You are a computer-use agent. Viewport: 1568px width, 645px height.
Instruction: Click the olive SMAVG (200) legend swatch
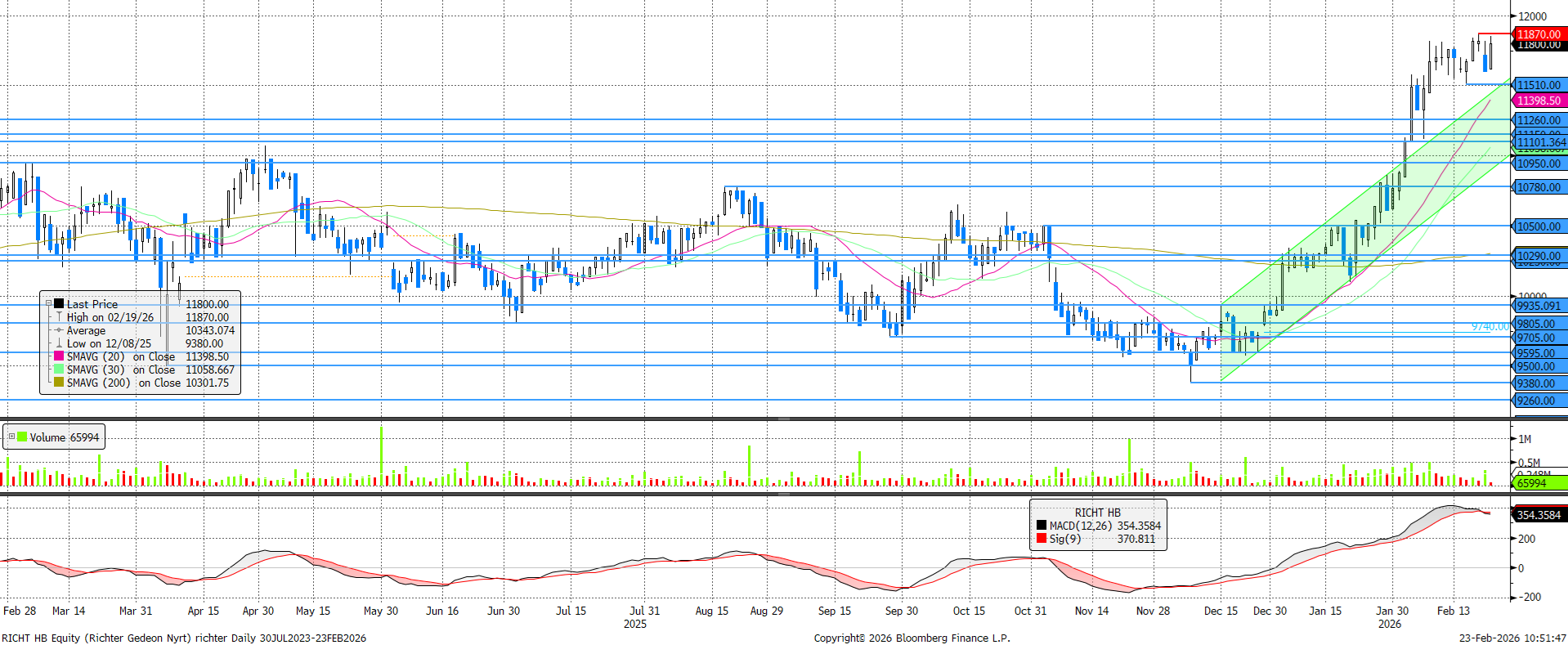(x=59, y=383)
